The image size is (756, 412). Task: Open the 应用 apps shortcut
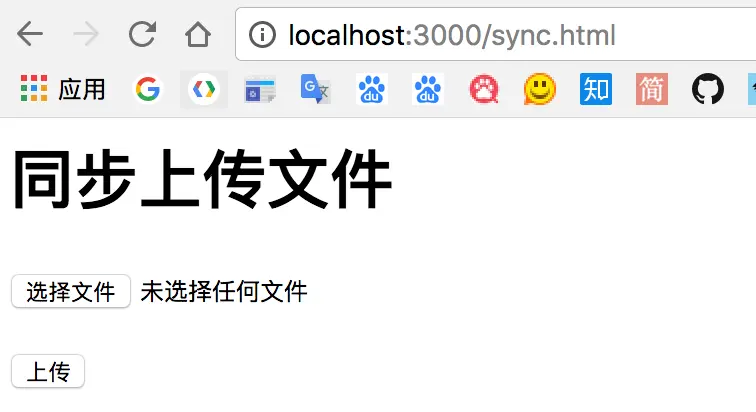pyautogui.click(x=63, y=89)
